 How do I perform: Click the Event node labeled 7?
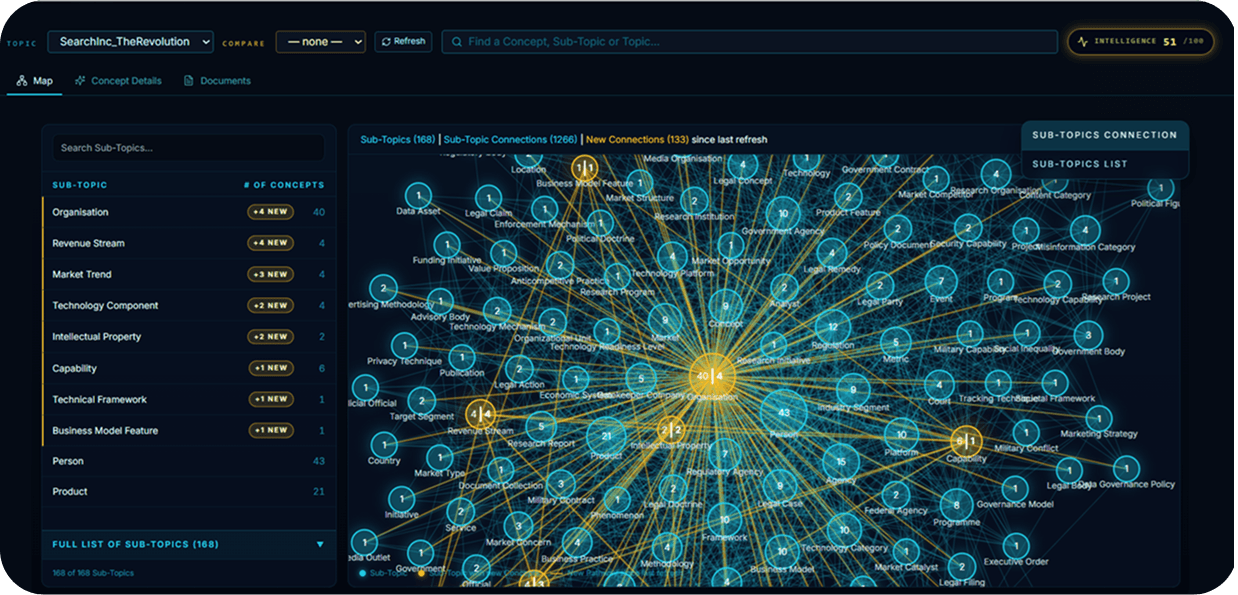click(x=940, y=282)
